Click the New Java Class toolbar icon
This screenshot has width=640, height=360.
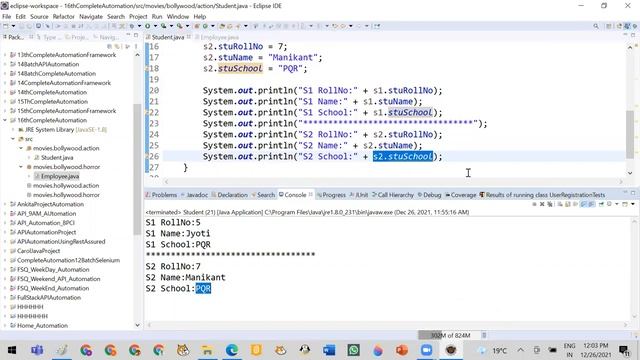[205, 26]
